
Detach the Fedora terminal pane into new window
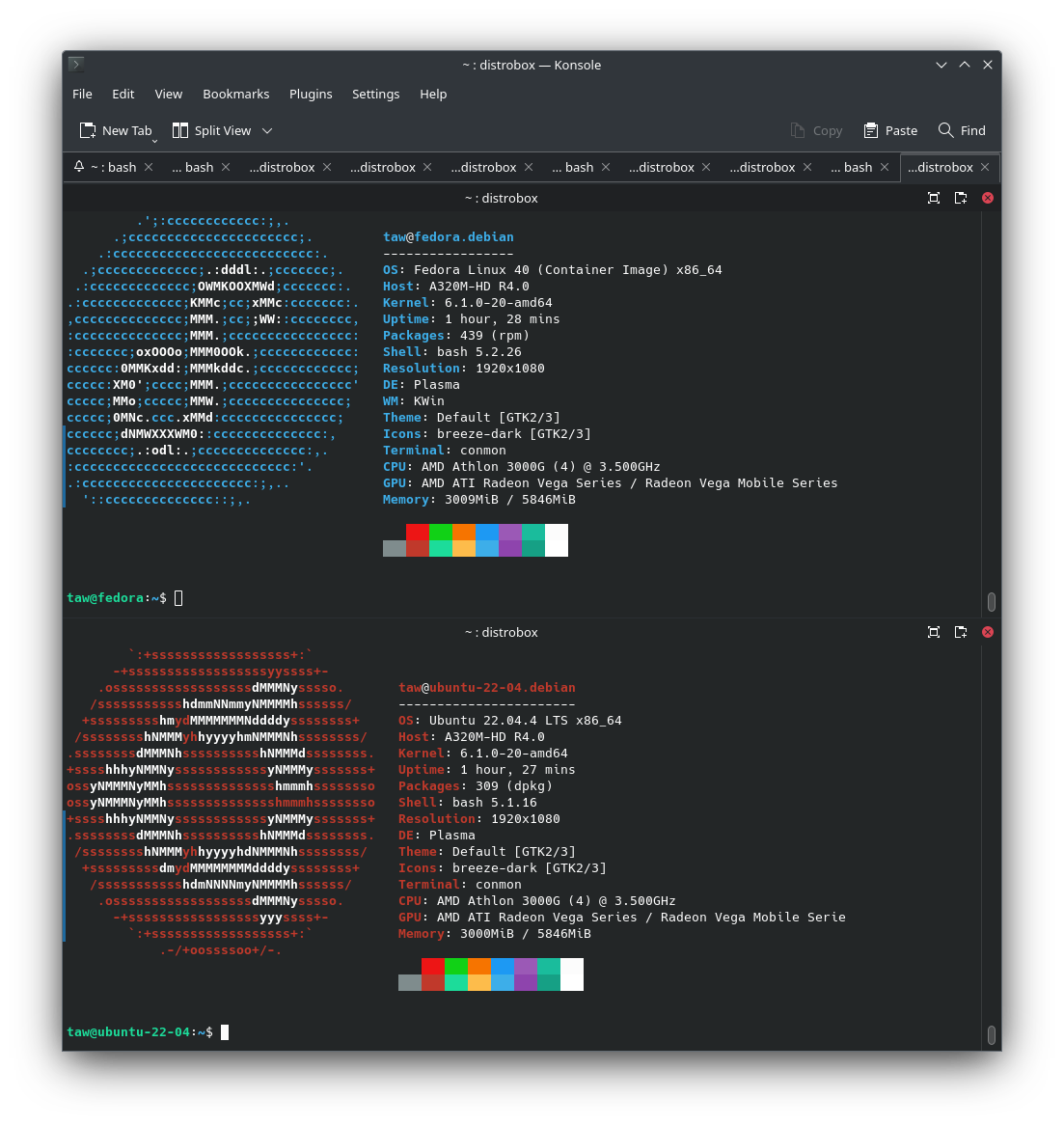point(961,198)
